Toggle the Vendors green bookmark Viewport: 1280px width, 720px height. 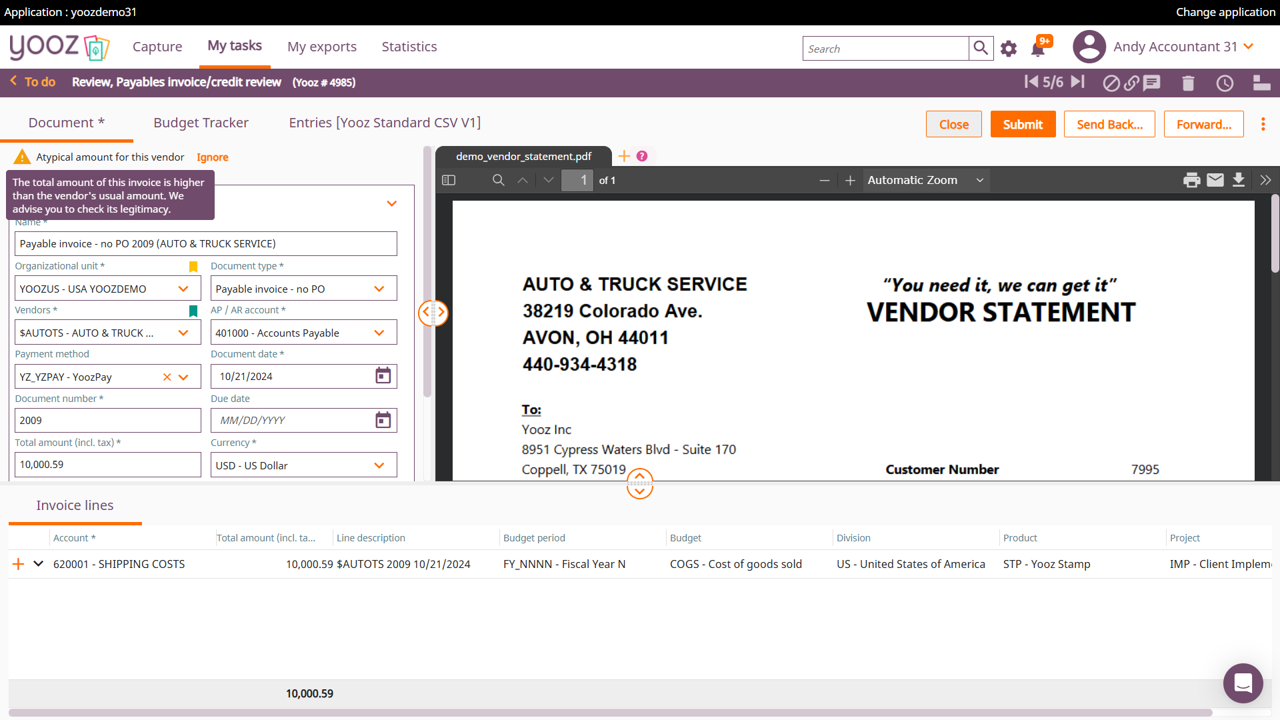[x=193, y=311]
